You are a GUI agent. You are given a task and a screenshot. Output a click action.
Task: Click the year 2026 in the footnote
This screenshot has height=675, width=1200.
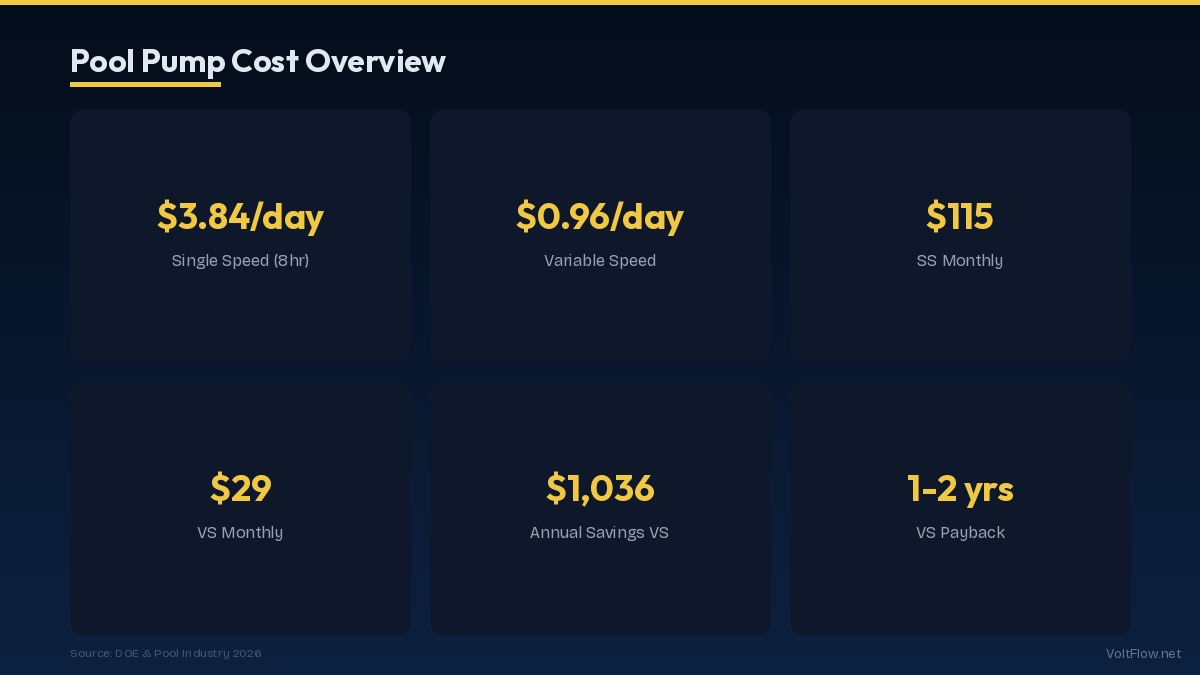tap(246, 654)
